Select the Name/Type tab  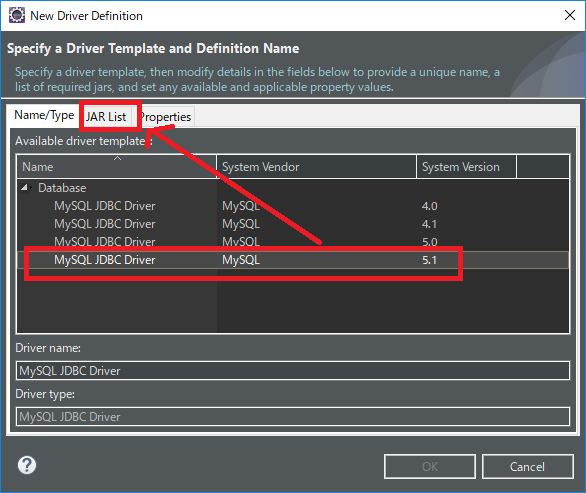coord(44,115)
